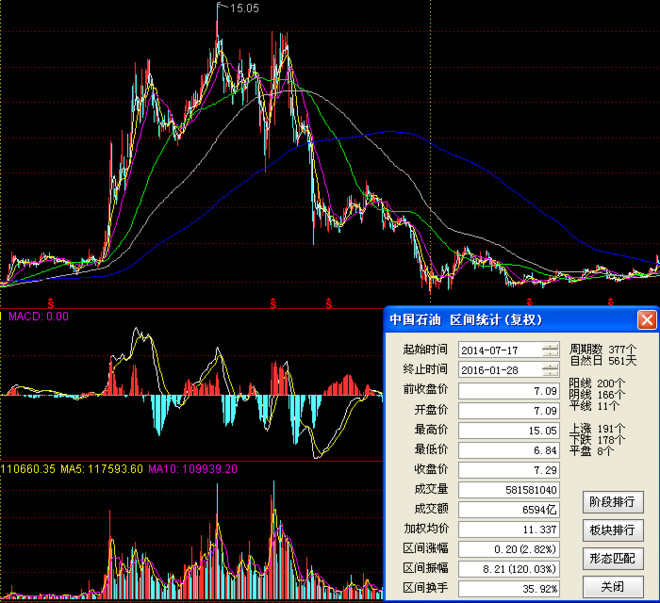Click the 自然日 561天 text
Image resolution: width=660 pixels, height=603 pixels.
[x=603, y=361]
